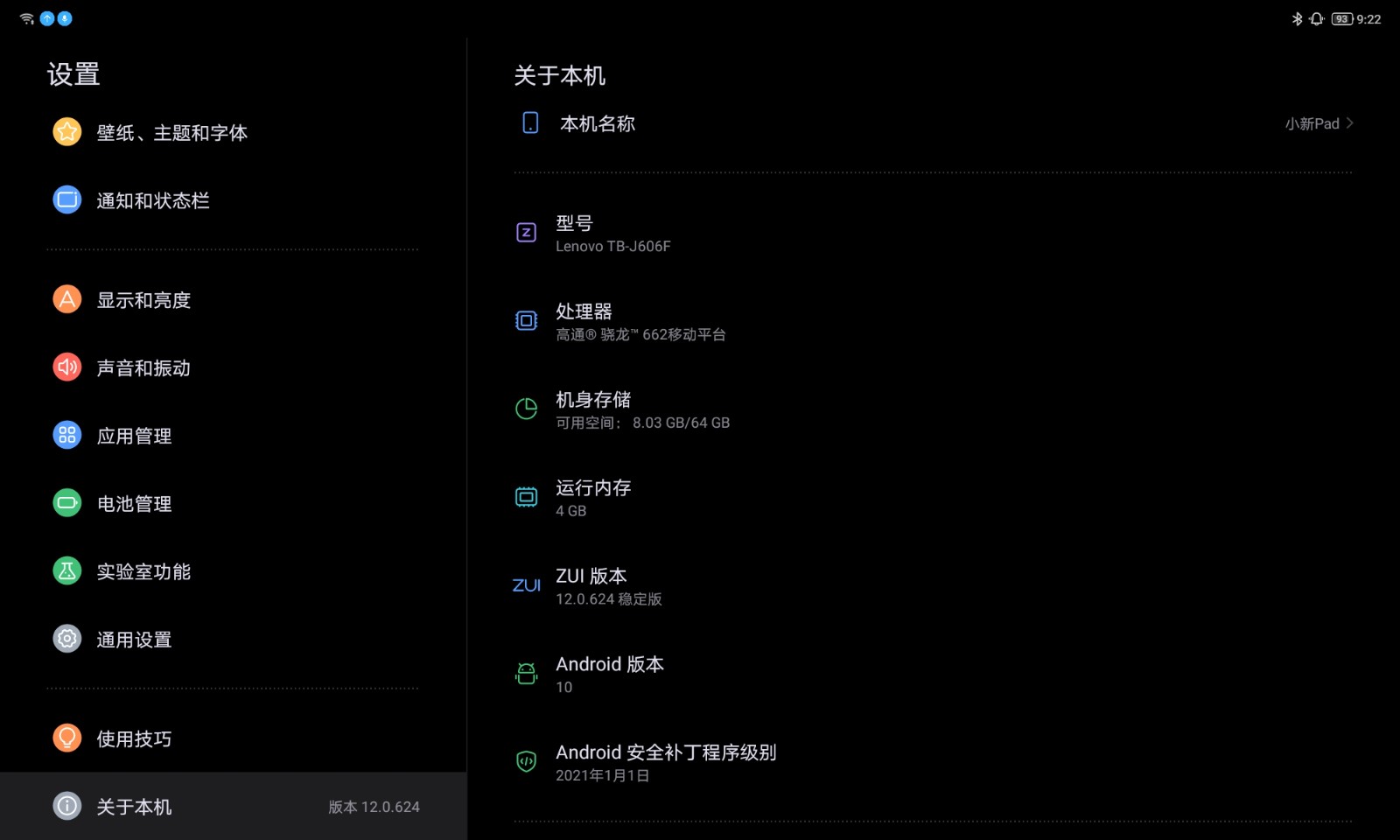Click the storage pie chart icon

pyautogui.click(x=526, y=409)
